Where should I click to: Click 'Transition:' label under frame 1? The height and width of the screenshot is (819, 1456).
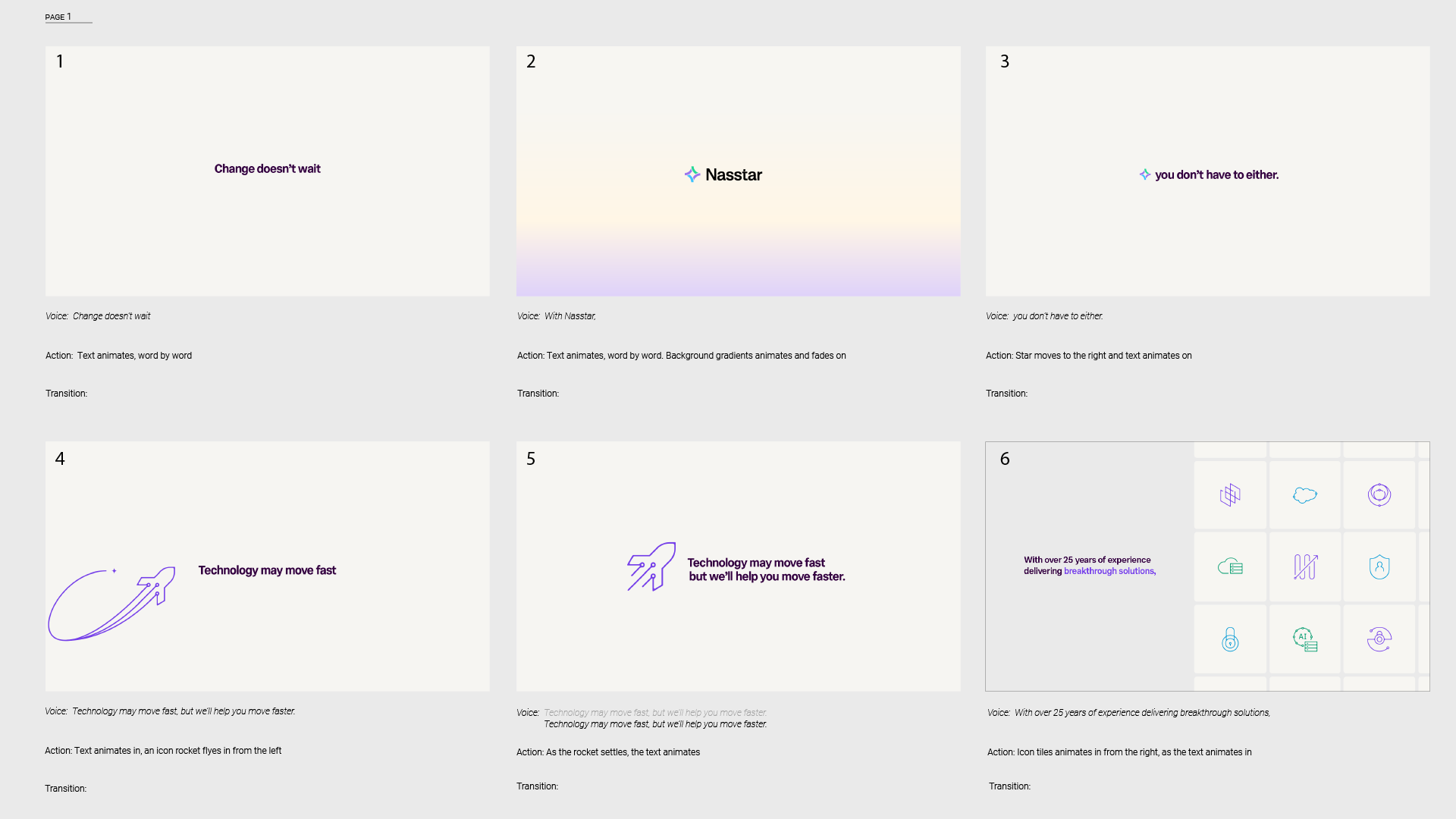66,394
